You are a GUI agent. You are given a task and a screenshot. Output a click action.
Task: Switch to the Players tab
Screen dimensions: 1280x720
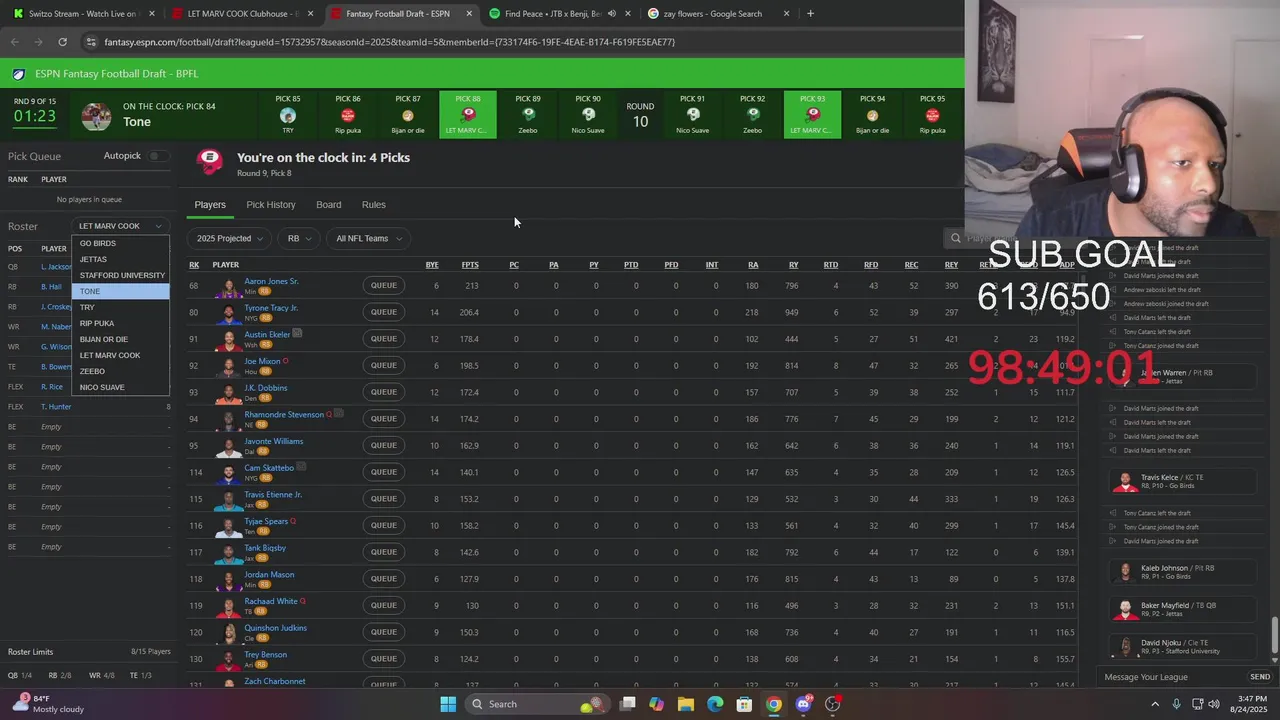pyautogui.click(x=210, y=204)
